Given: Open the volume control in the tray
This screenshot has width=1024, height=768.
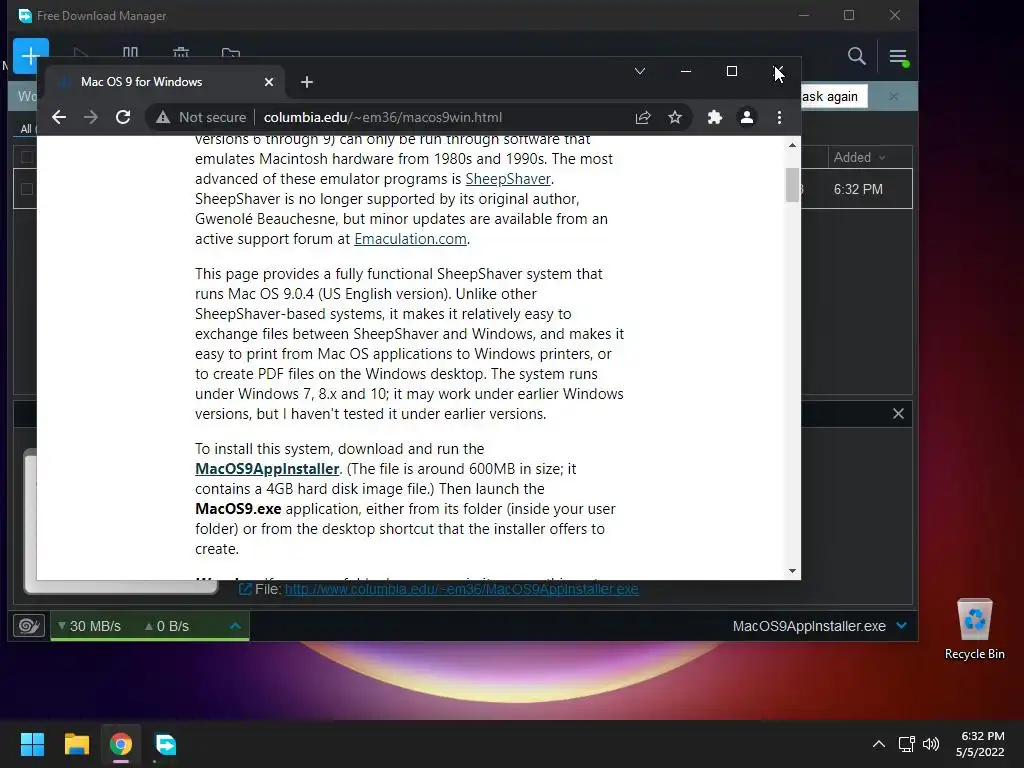Looking at the screenshot, I should click(x=931, y=744).
